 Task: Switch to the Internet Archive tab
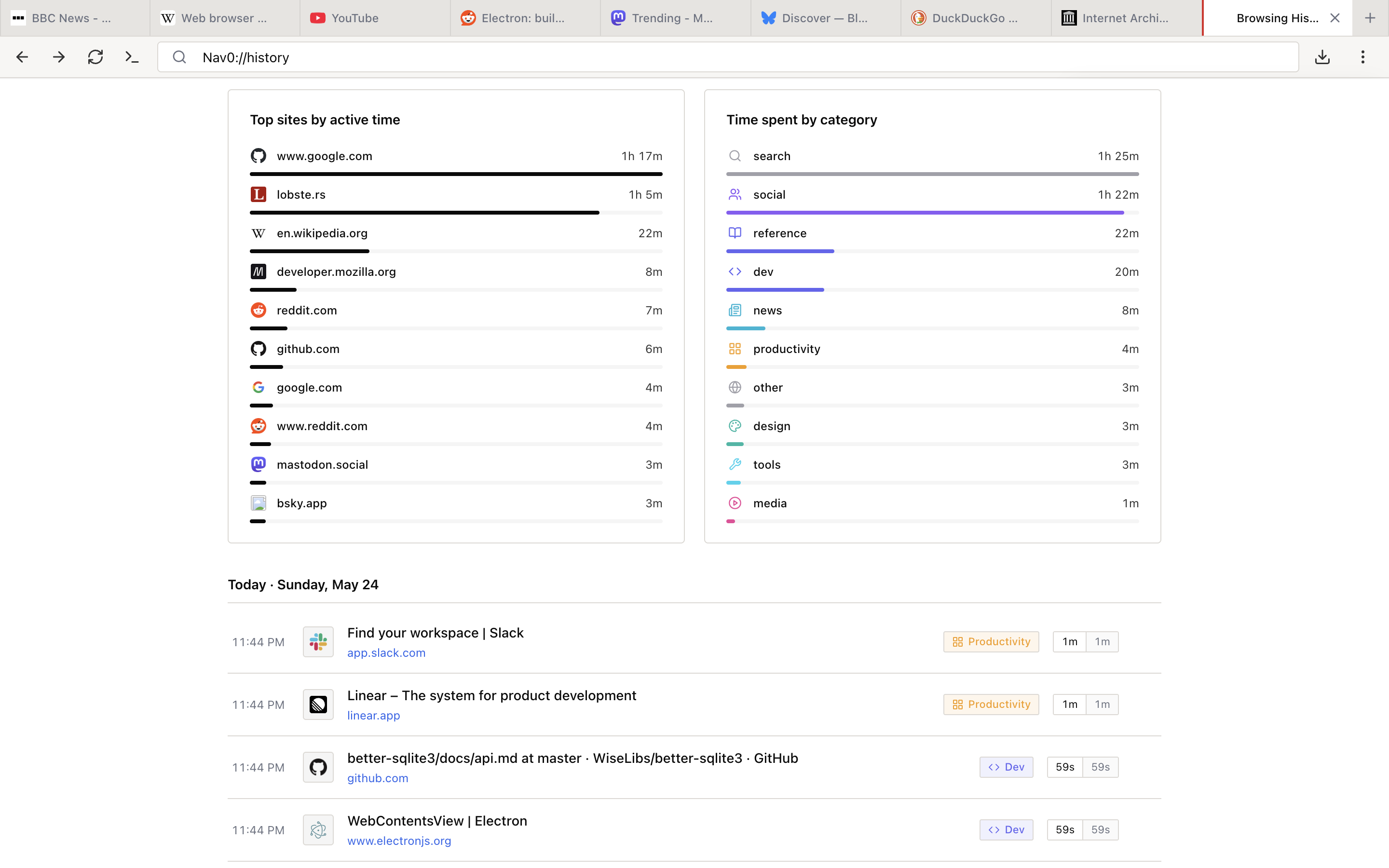pos(1126,18)
